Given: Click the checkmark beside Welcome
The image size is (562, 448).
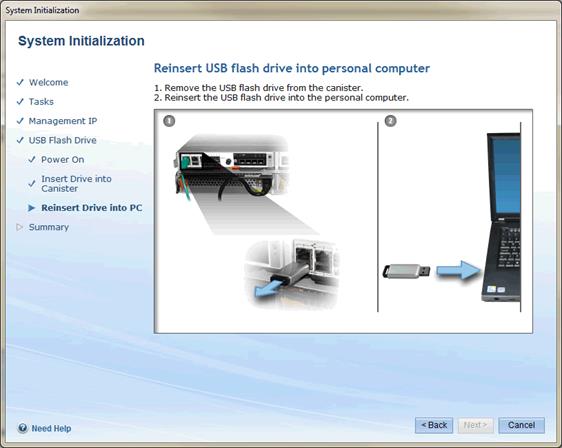Looking at the screenshot, I should coord(20,82).
